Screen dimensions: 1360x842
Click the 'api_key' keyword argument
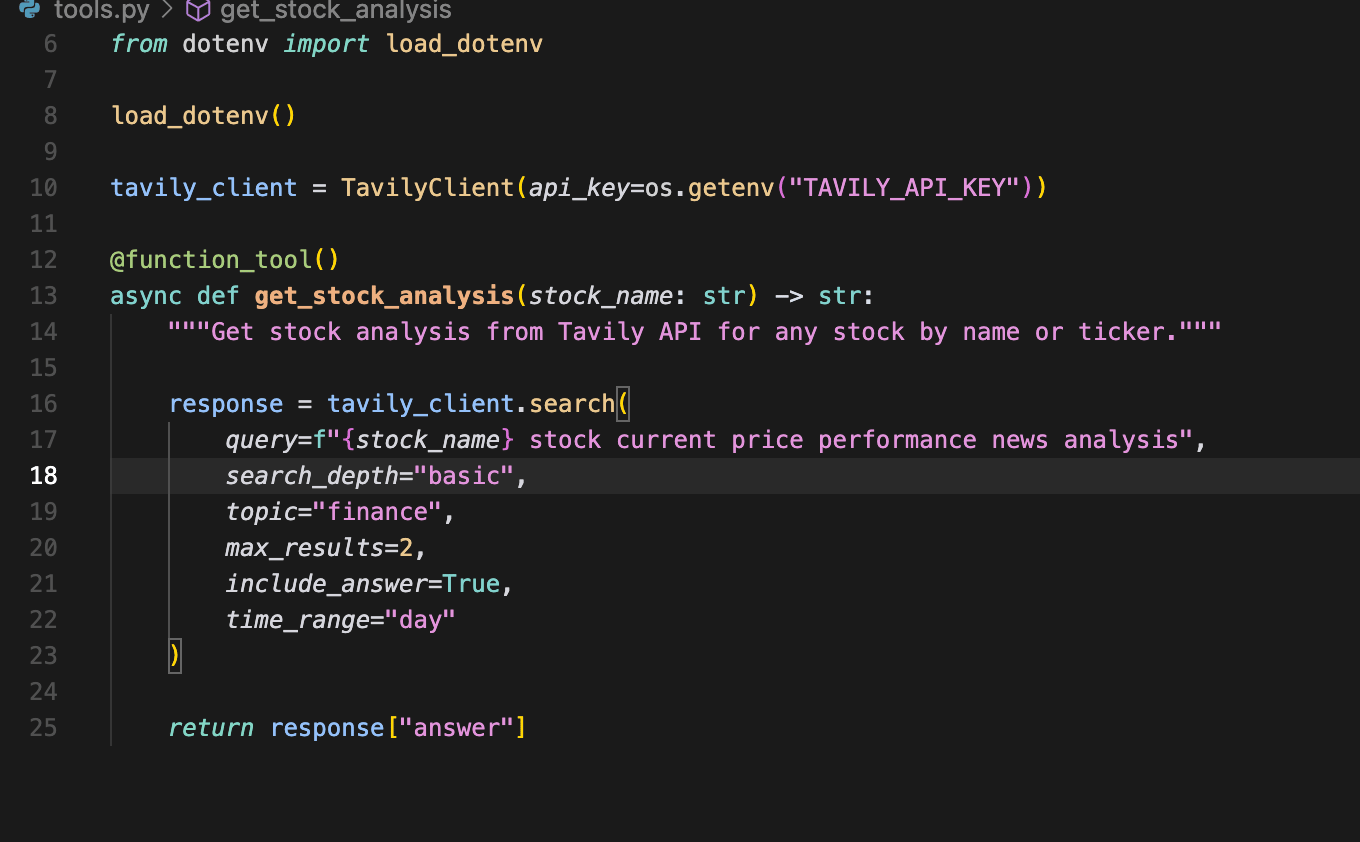coord(579,188)
